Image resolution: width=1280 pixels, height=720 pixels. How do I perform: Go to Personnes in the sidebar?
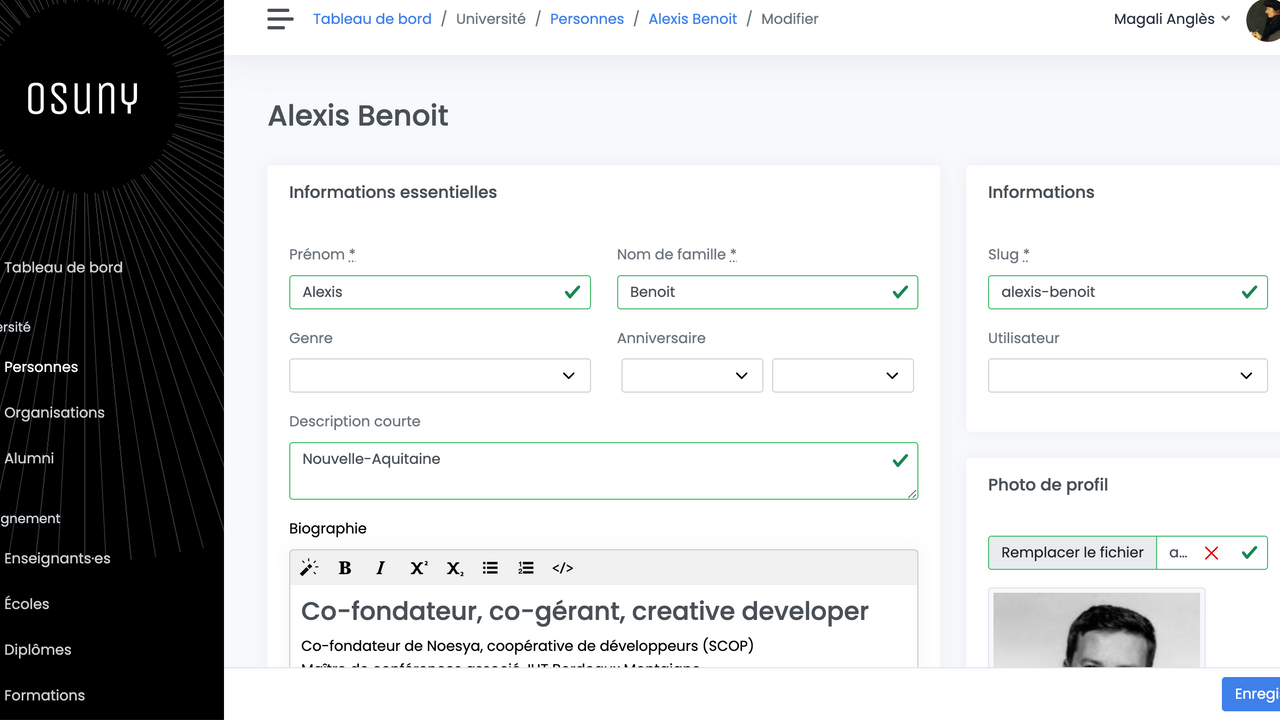(41, 367)
